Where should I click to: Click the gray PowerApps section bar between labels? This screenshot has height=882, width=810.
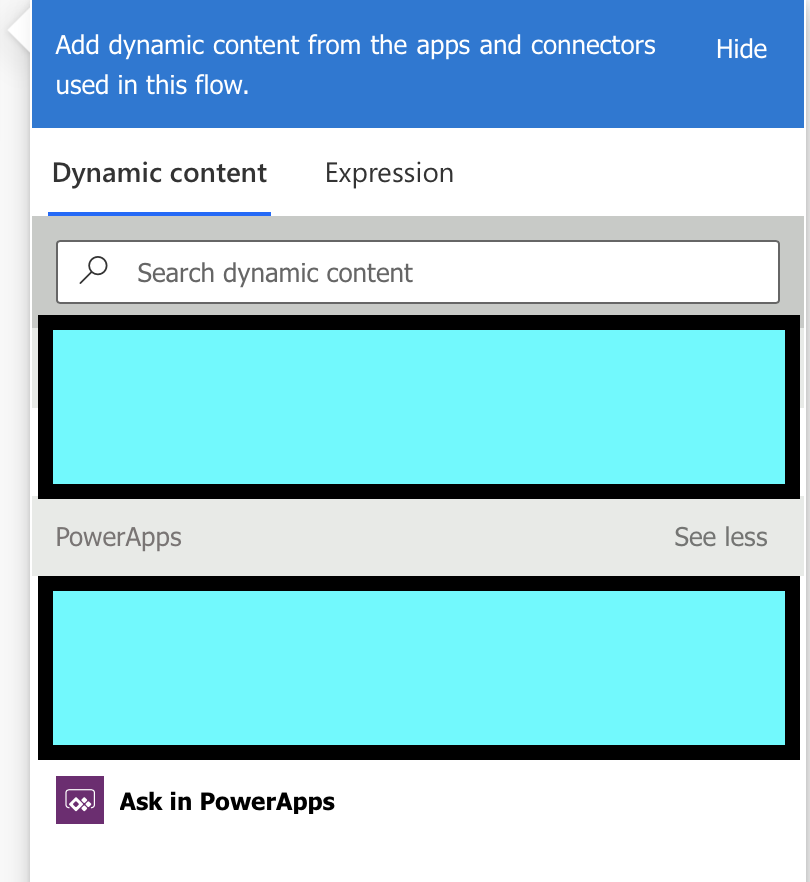428,537
